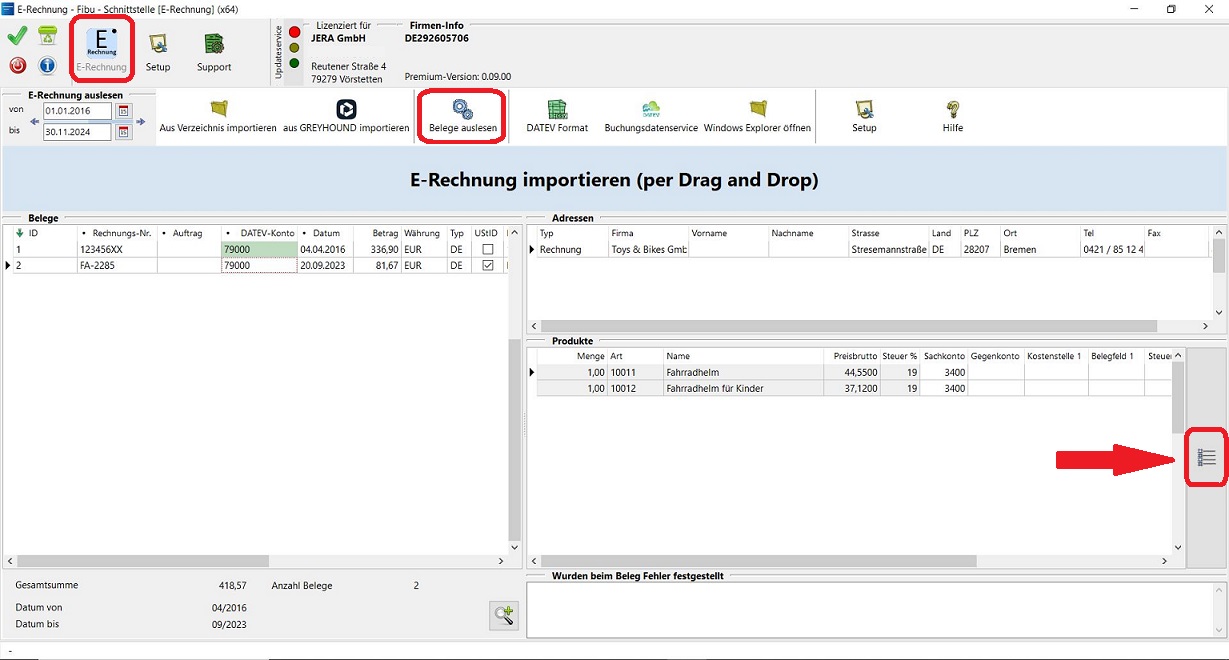Click the recycle bin icon
Image resolution: width=1229 pixels, height=660 pixels.
coord(47,37)
